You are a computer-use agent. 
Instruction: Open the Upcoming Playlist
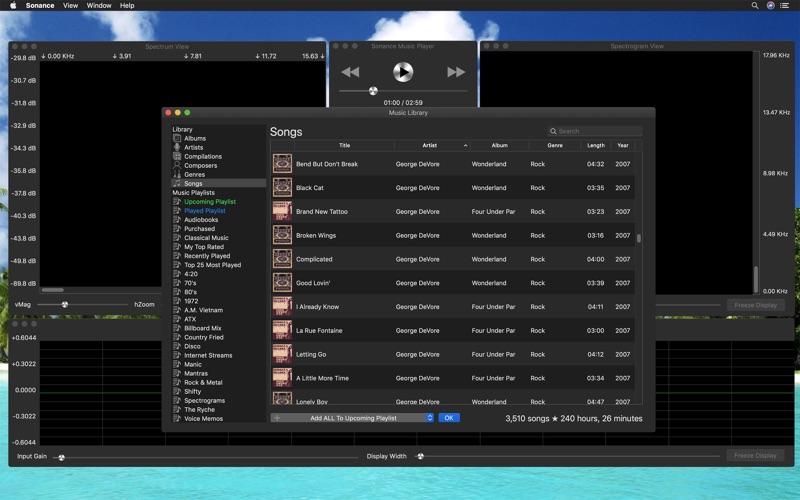click(x=210, y=202)
